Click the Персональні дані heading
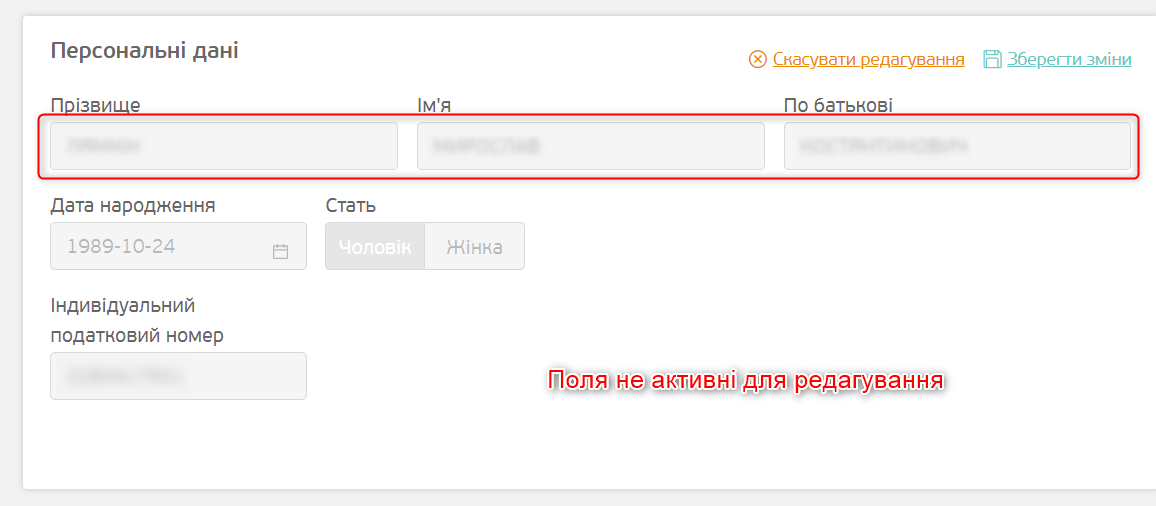Image resolution: width=1156 pixels, height=506 pixels. [x=144, y=50]
